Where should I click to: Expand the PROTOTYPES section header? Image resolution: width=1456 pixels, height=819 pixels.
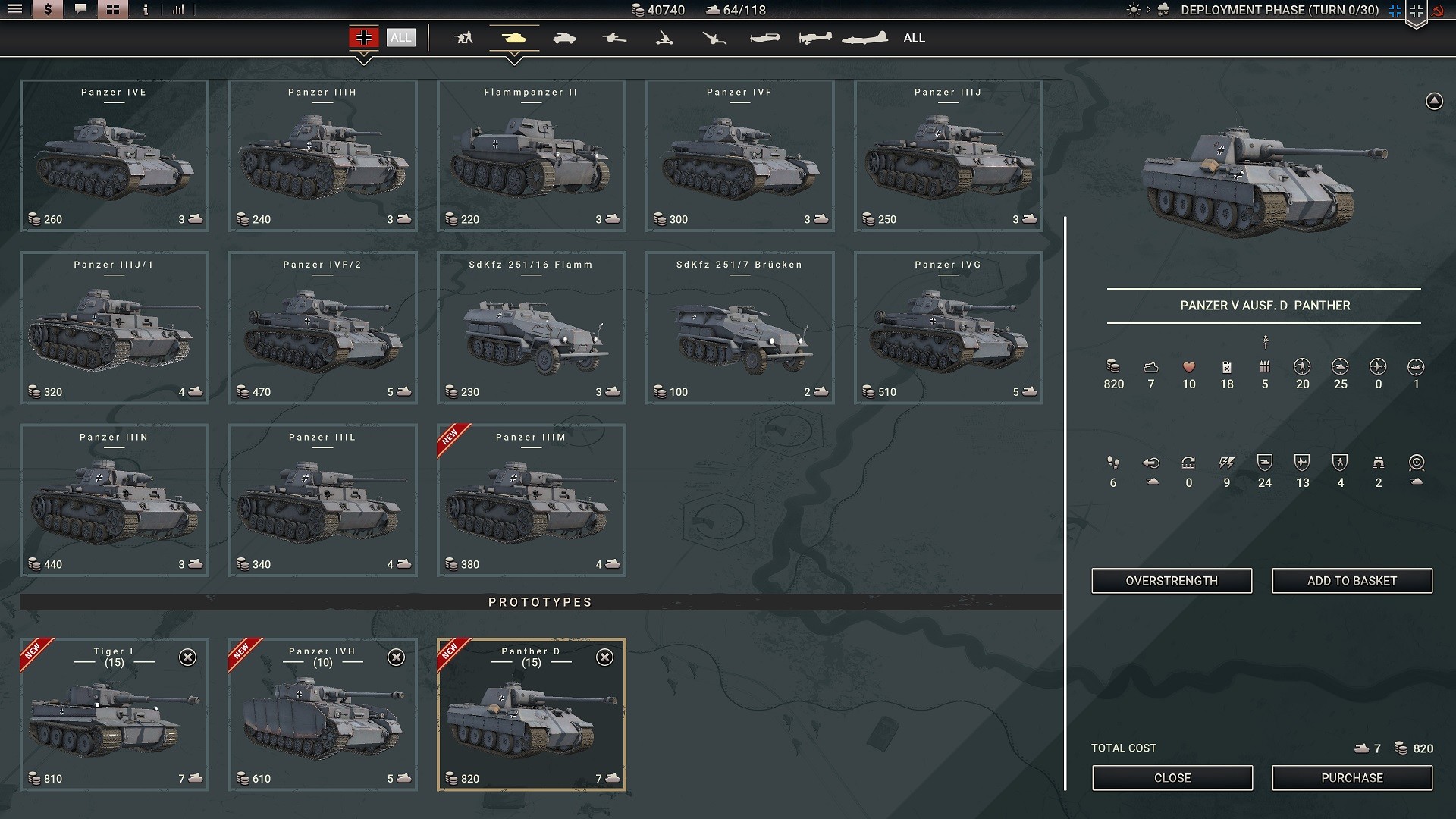[541, 601]
